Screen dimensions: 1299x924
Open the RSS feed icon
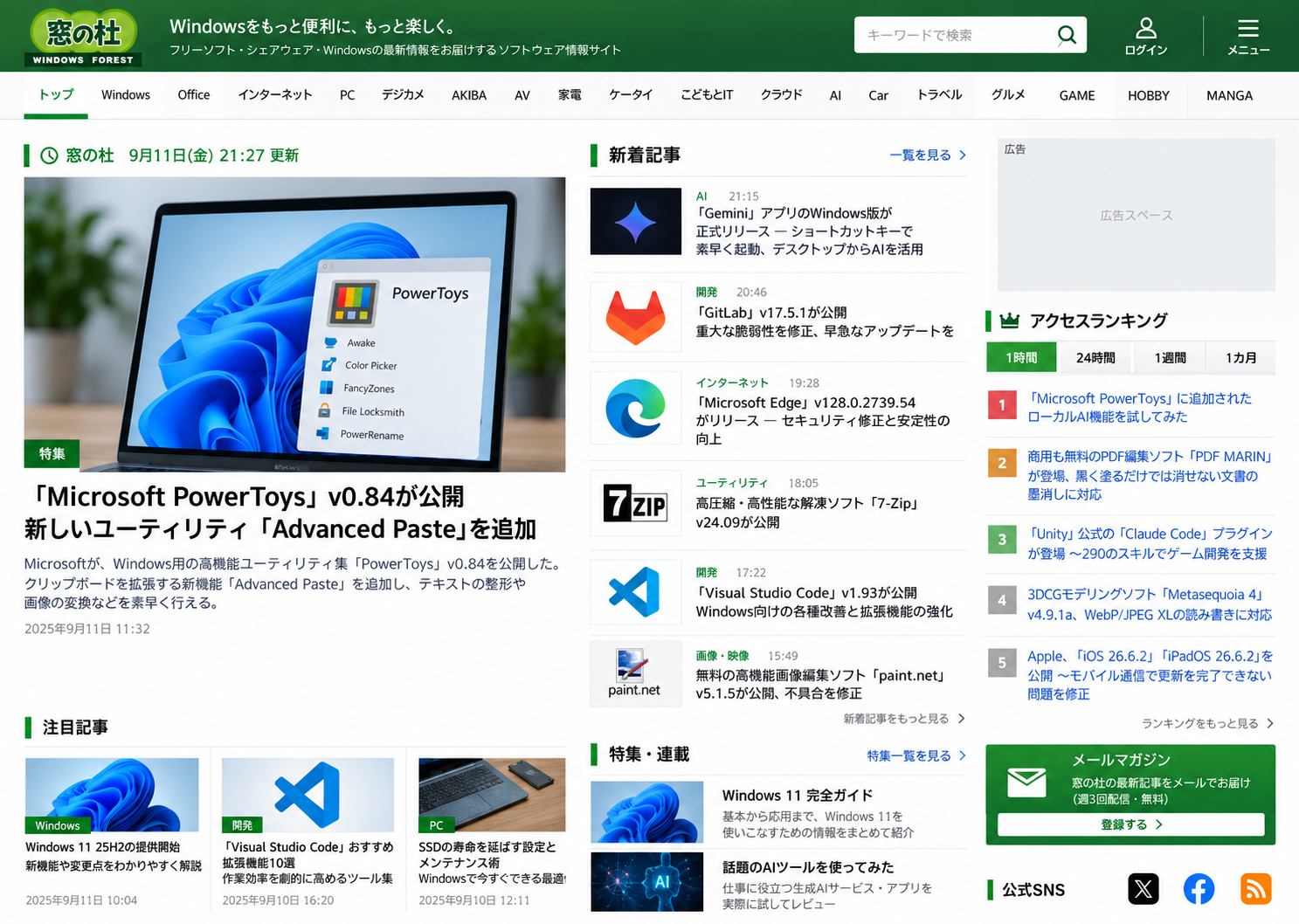(1255, 889)
